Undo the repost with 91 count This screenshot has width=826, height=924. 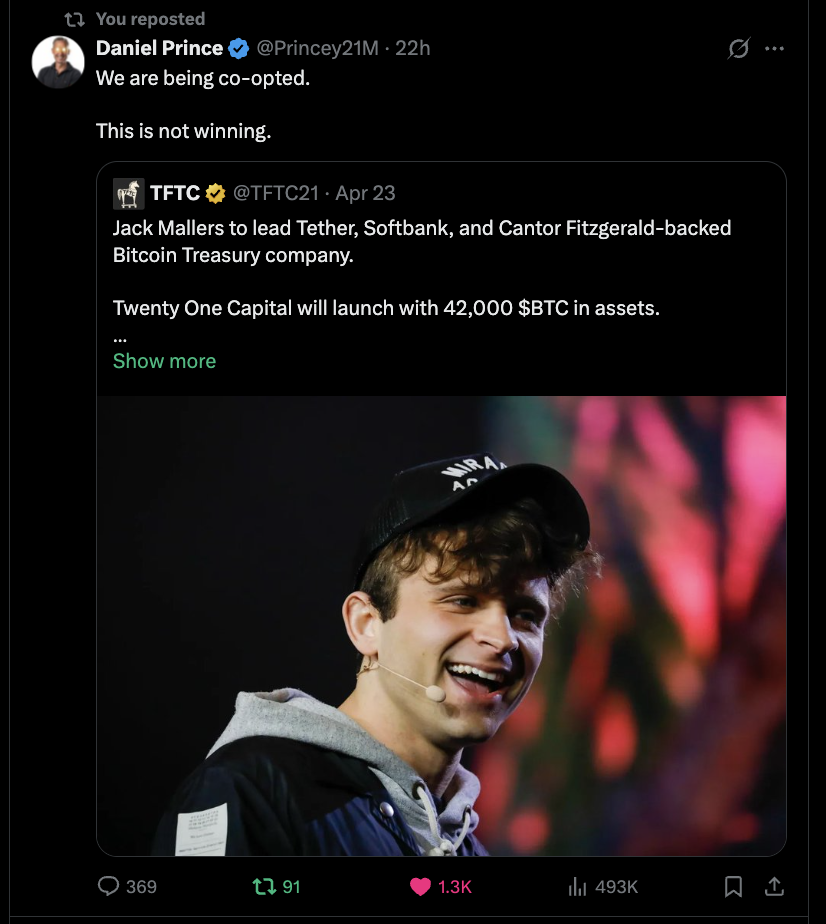(x=263, y=886)
